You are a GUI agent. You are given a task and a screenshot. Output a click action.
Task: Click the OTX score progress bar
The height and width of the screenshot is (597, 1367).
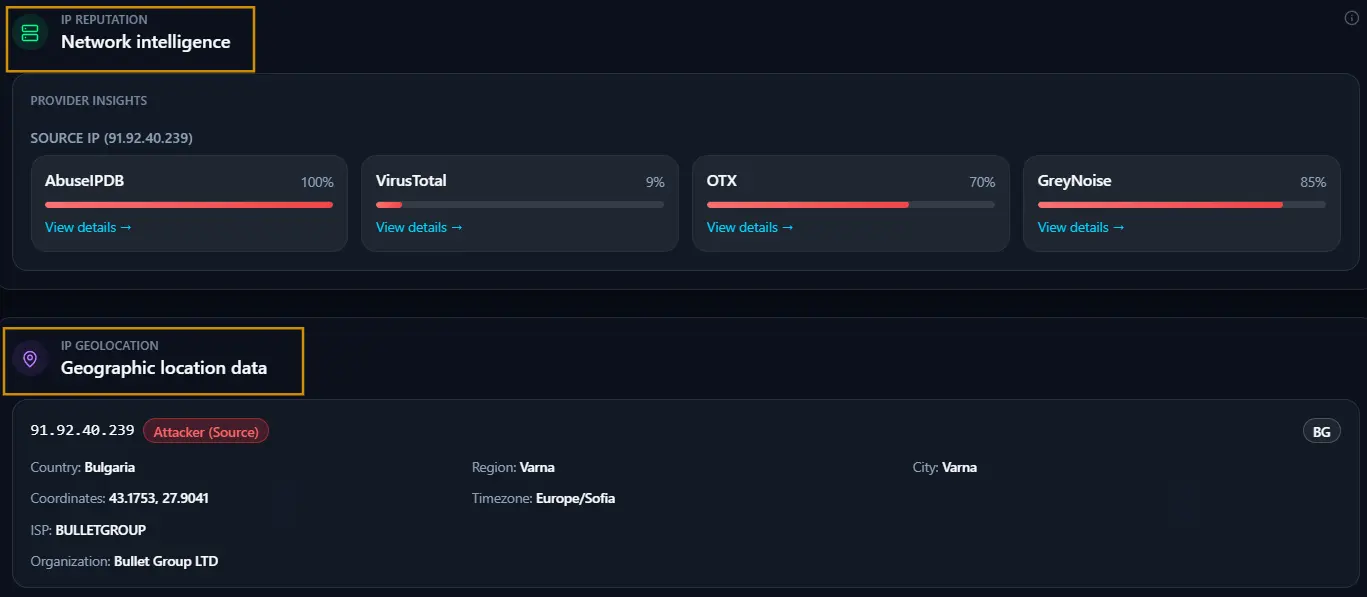point(851,205)
